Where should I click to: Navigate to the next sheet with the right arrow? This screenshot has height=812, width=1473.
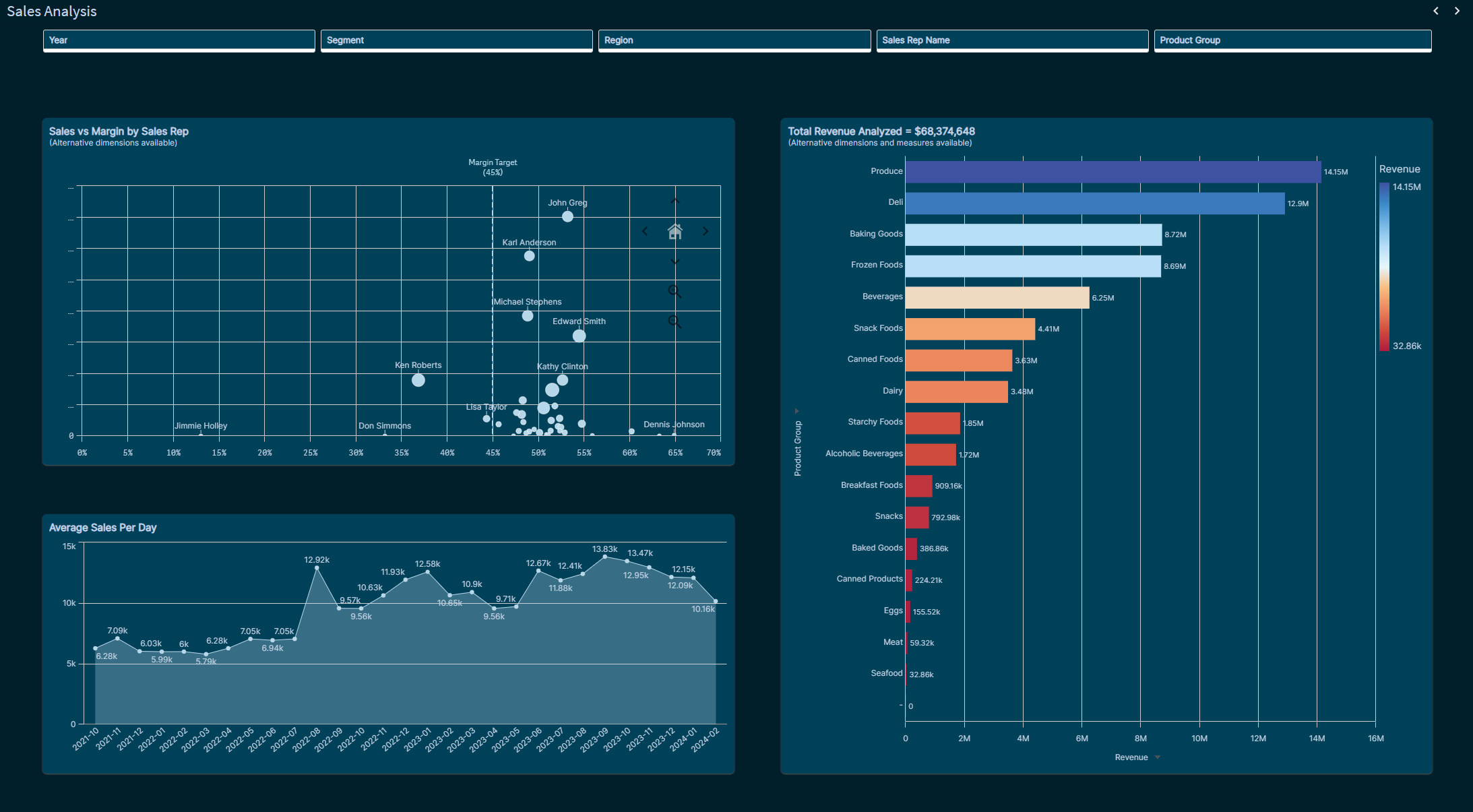[x=1457, y=11]
